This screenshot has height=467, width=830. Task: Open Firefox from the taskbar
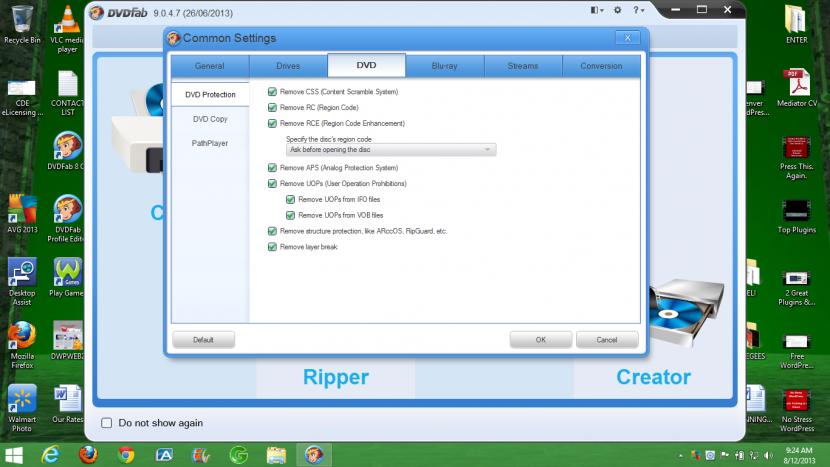[x=88, y=455]
